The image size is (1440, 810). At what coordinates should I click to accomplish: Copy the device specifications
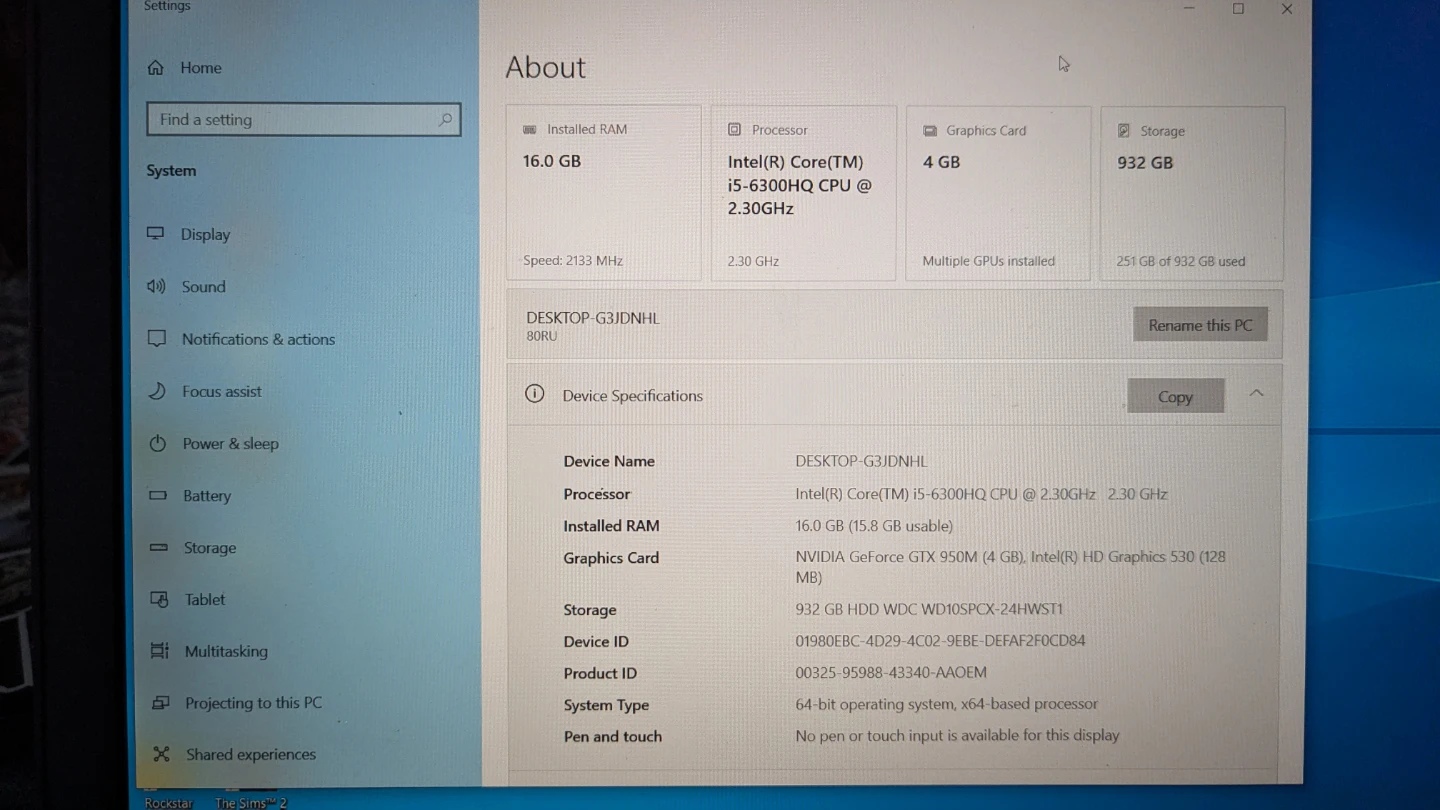[1175, 397]
